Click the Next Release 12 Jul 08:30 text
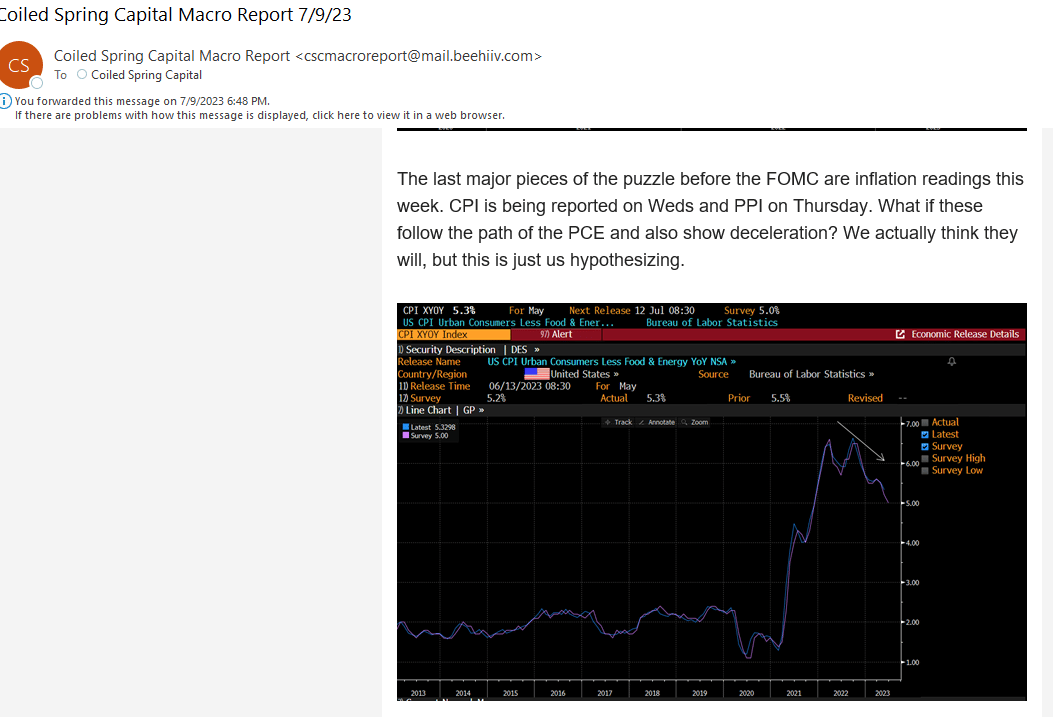This screenshot has width=1053, height=717. tap(632, 311)
